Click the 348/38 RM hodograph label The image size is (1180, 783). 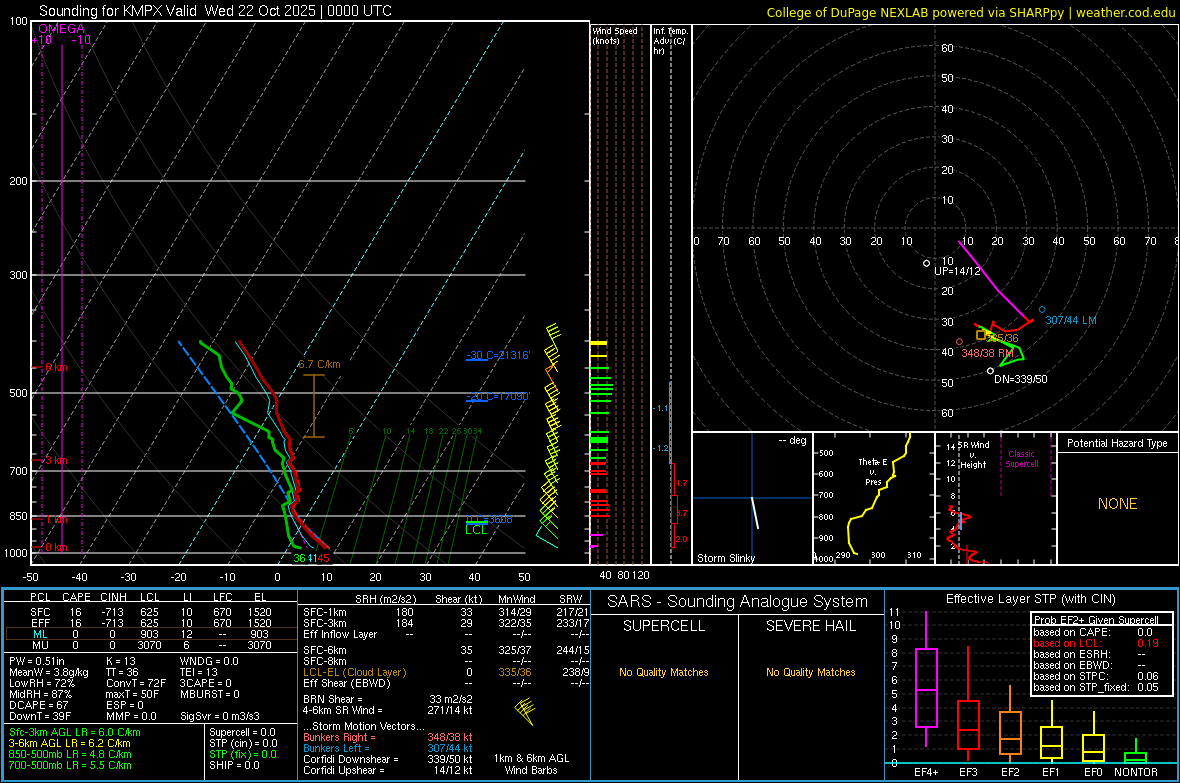pyautogui.click(x=987, y=352)
